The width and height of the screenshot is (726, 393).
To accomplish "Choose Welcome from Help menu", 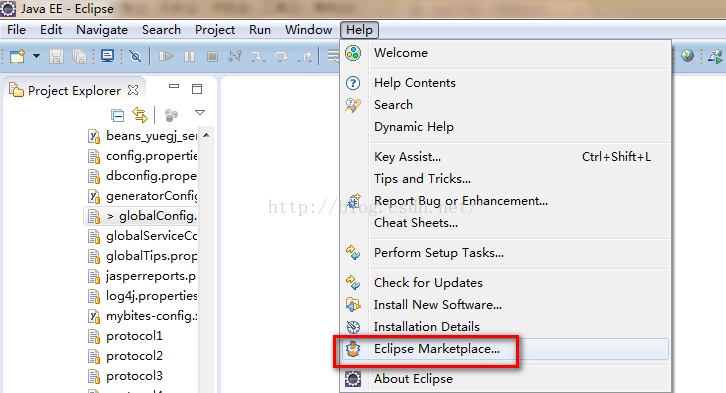I will pyautogui.click(x=506, y=53).
